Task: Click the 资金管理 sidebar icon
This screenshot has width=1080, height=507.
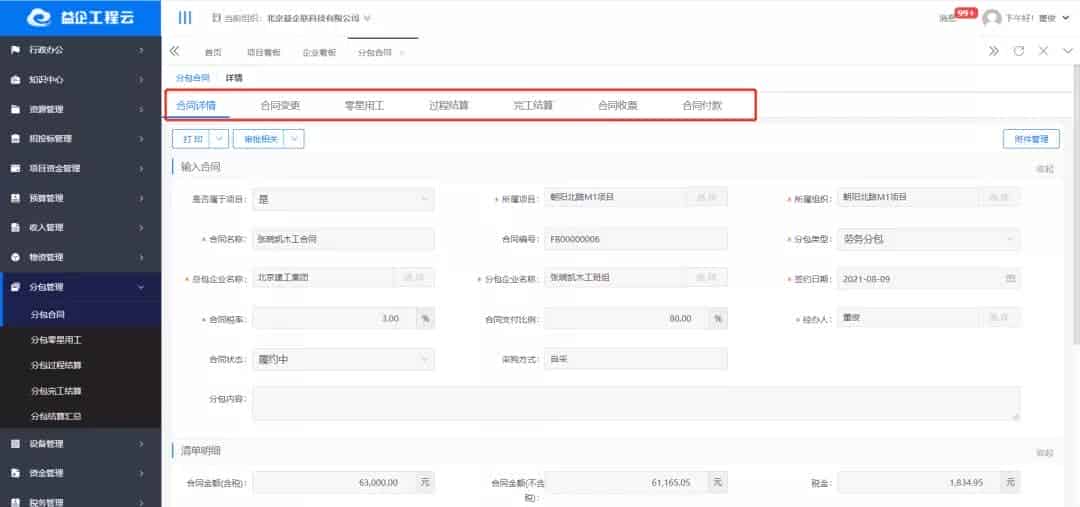Action: 15,474
